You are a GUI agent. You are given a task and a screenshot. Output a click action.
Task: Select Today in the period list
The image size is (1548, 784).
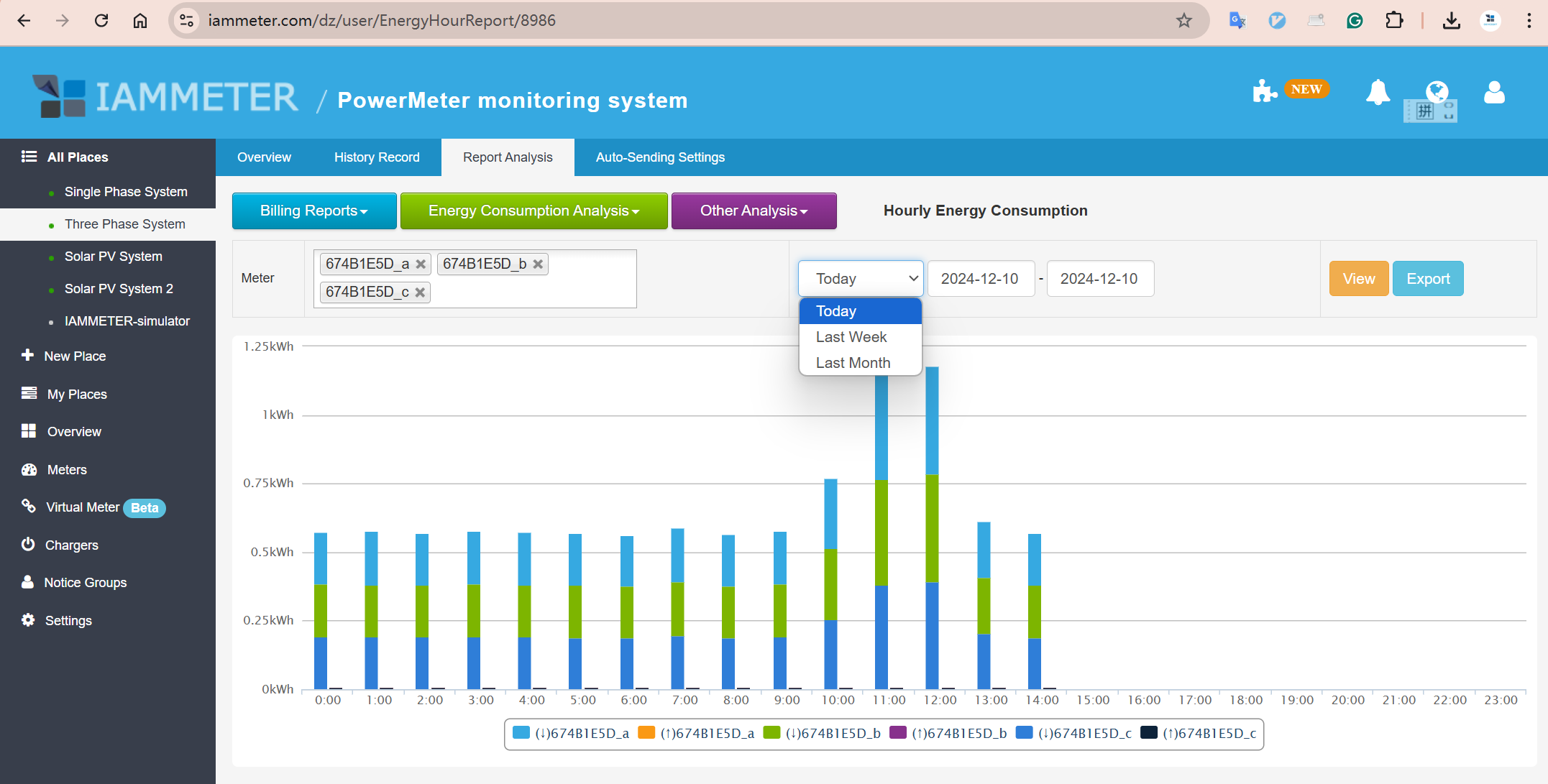coord(860,311)
